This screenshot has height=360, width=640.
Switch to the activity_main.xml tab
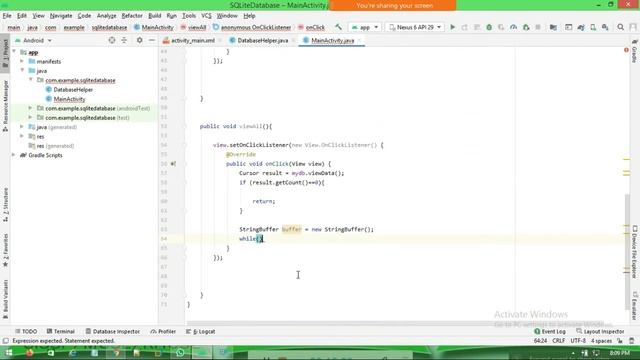tap(192, 40)
